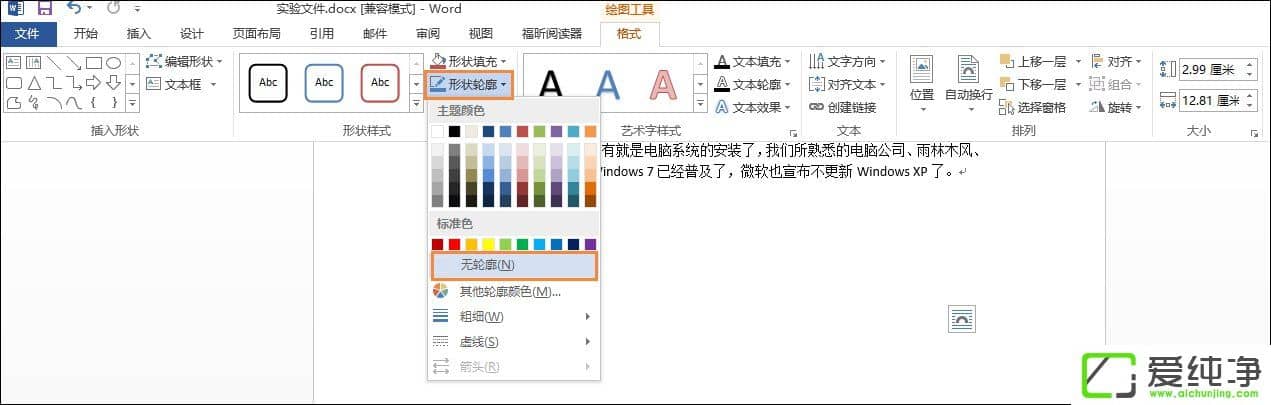
Task: Select No Outline (无轮廓) option
Action: click(514, 265)
